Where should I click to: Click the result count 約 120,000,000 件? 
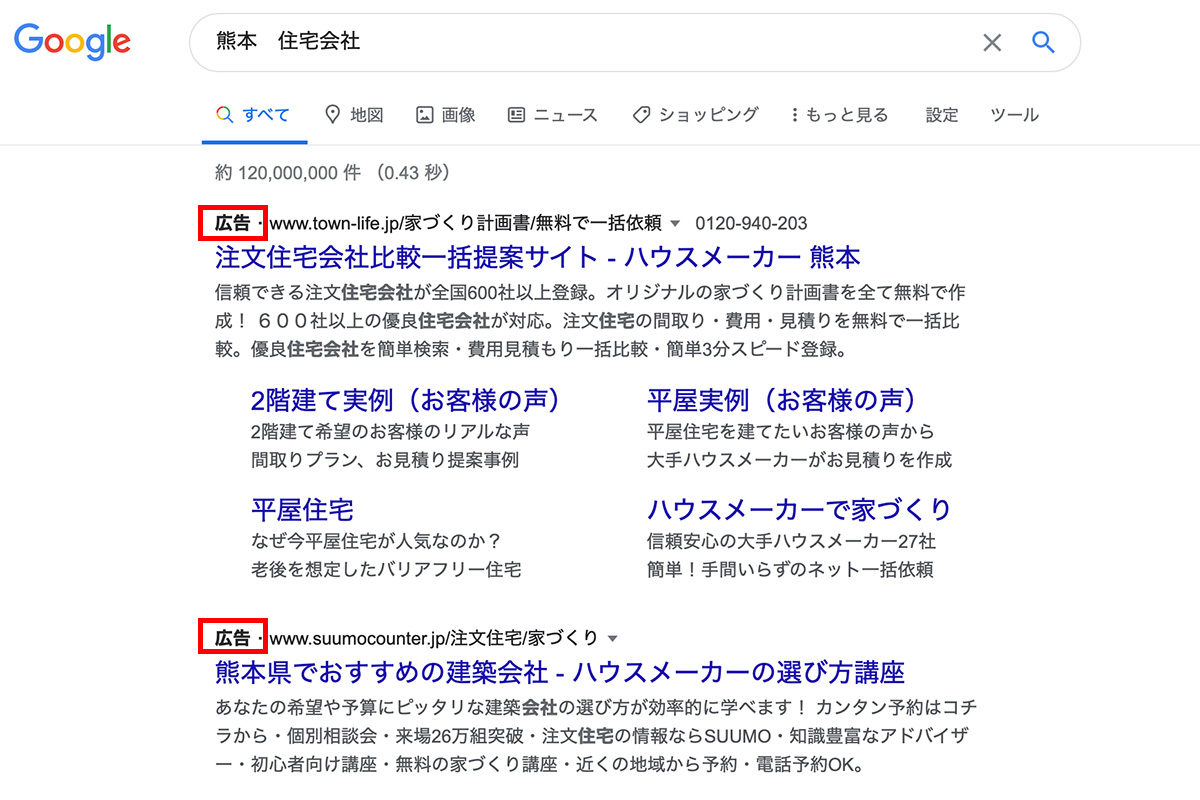coord(288,173)
